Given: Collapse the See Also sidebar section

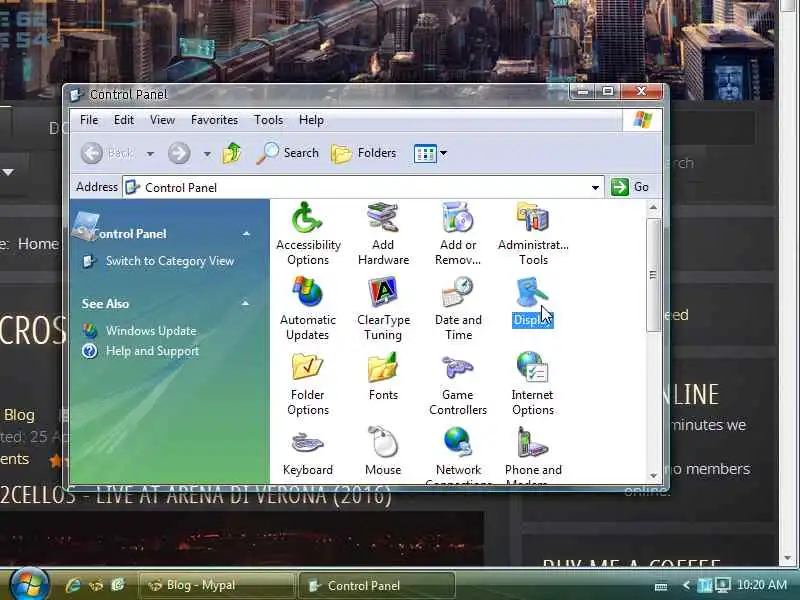Looking at the screenshot, I should (x=245, y=304).
